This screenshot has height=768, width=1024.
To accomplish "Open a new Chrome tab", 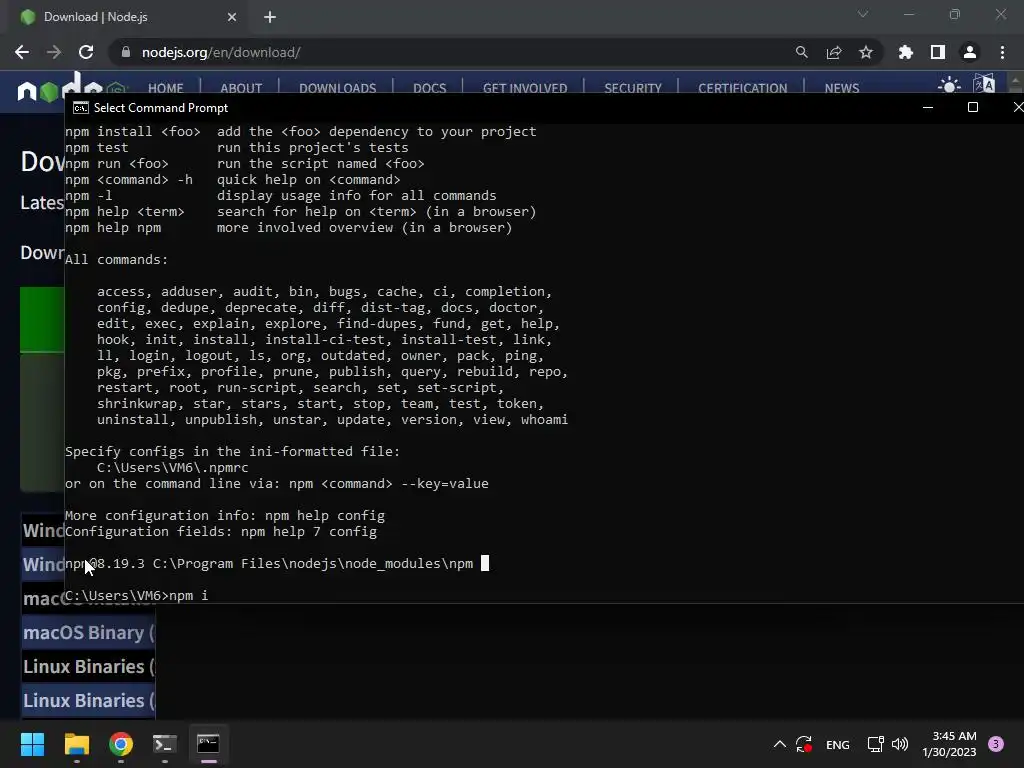I will click(x=270, y=17).
